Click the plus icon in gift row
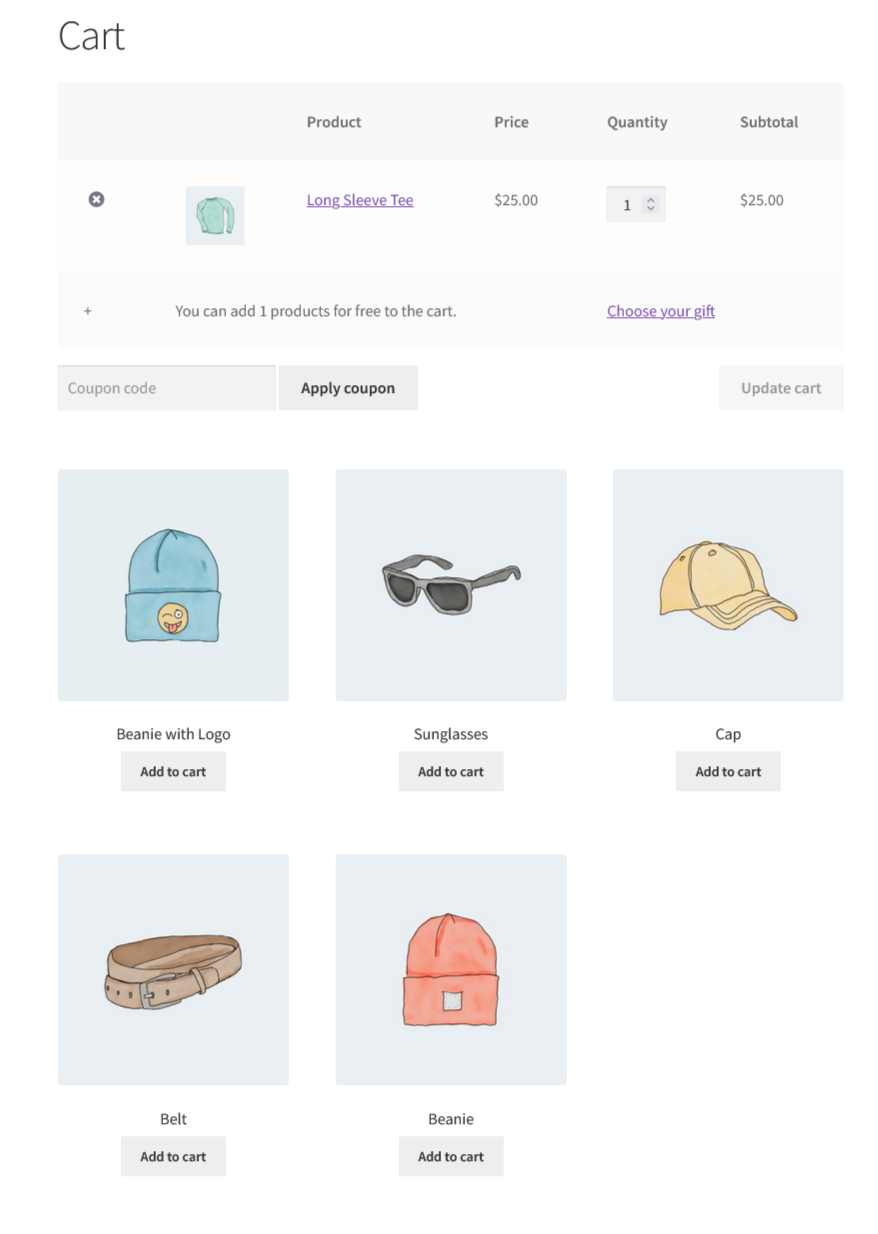 click(x=88, y=311)
